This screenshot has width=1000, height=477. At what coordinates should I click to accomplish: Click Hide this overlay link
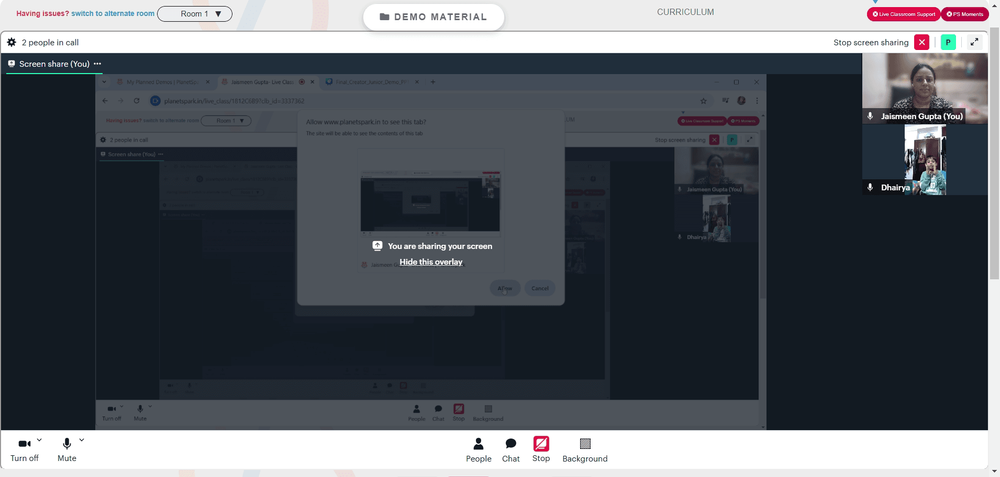431,261
